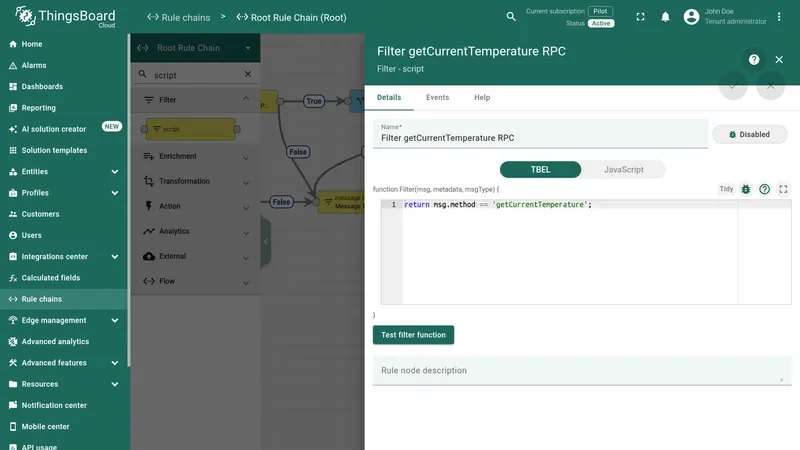Select JavaScript script language
The height and width of the screenshot is (450, 800).
623,170
